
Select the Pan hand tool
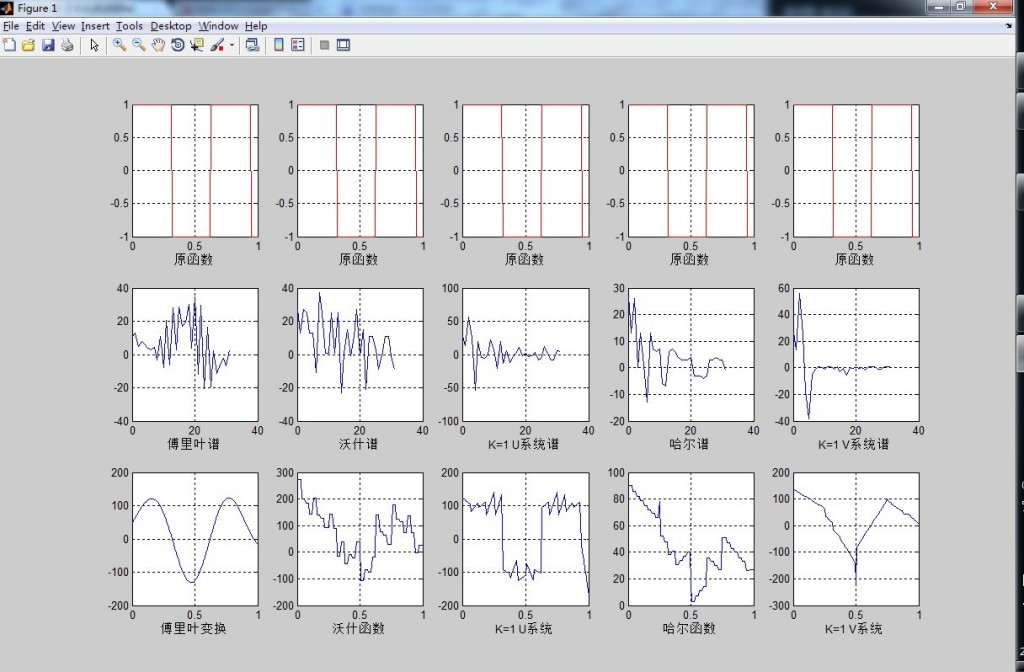point(158,45)
